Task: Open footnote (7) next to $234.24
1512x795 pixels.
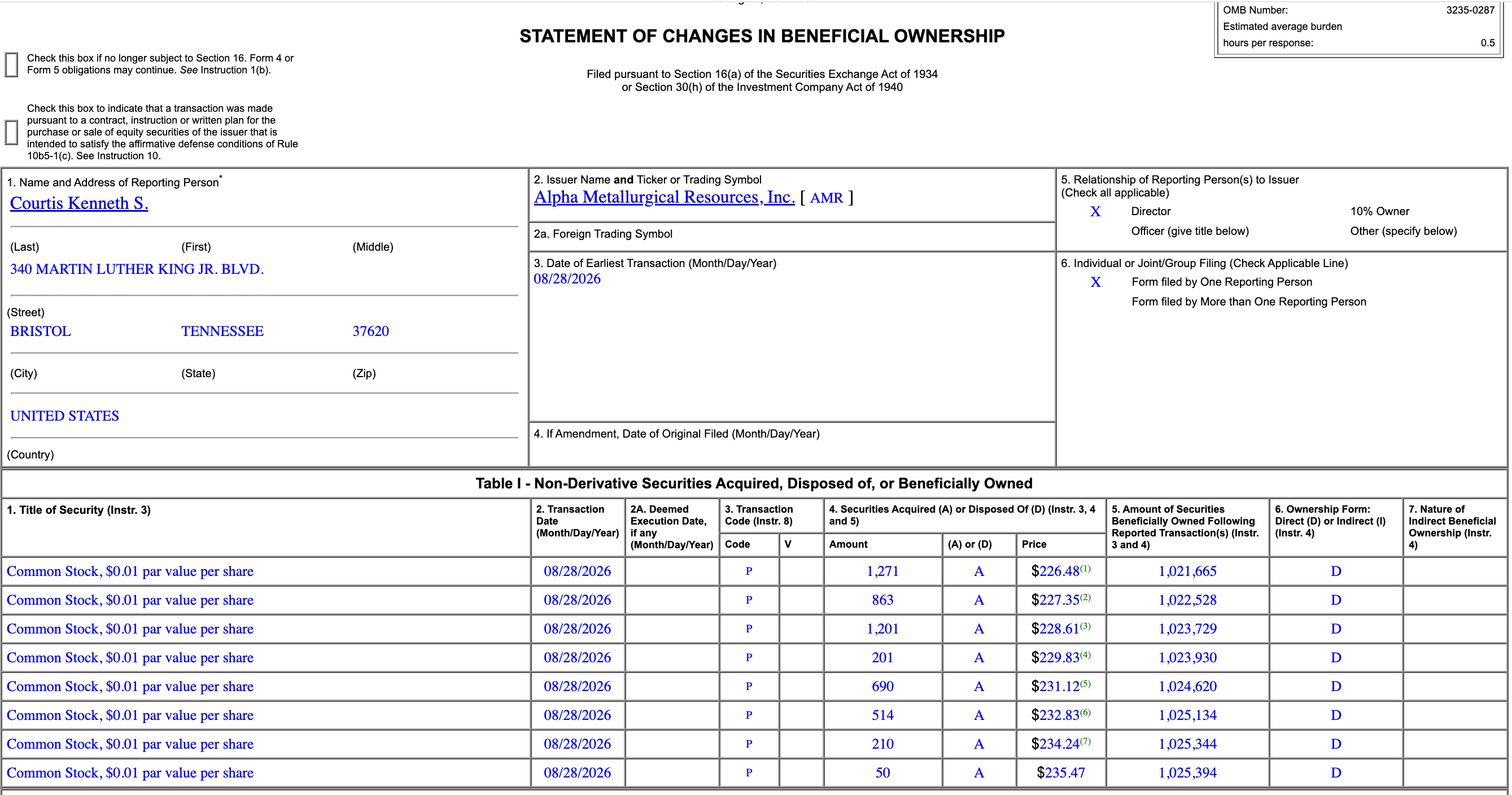Action: point(1085,741)
